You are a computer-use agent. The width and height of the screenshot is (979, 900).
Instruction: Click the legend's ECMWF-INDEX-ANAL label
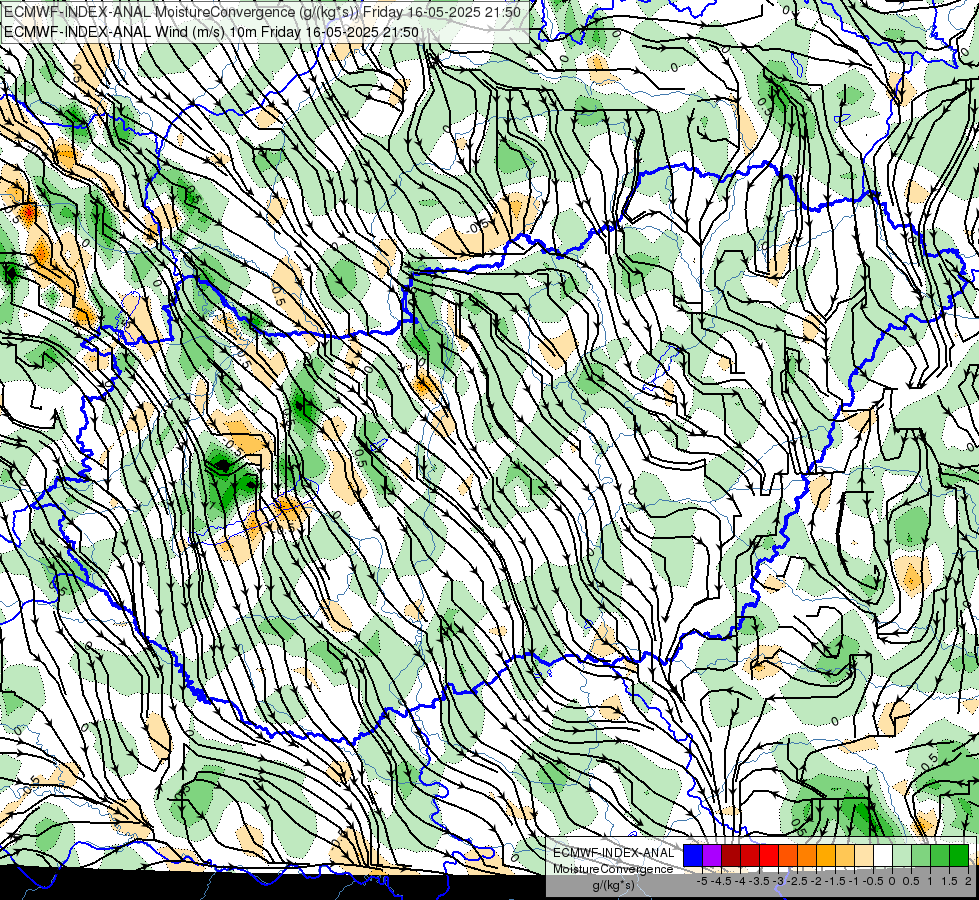(613, 853)
